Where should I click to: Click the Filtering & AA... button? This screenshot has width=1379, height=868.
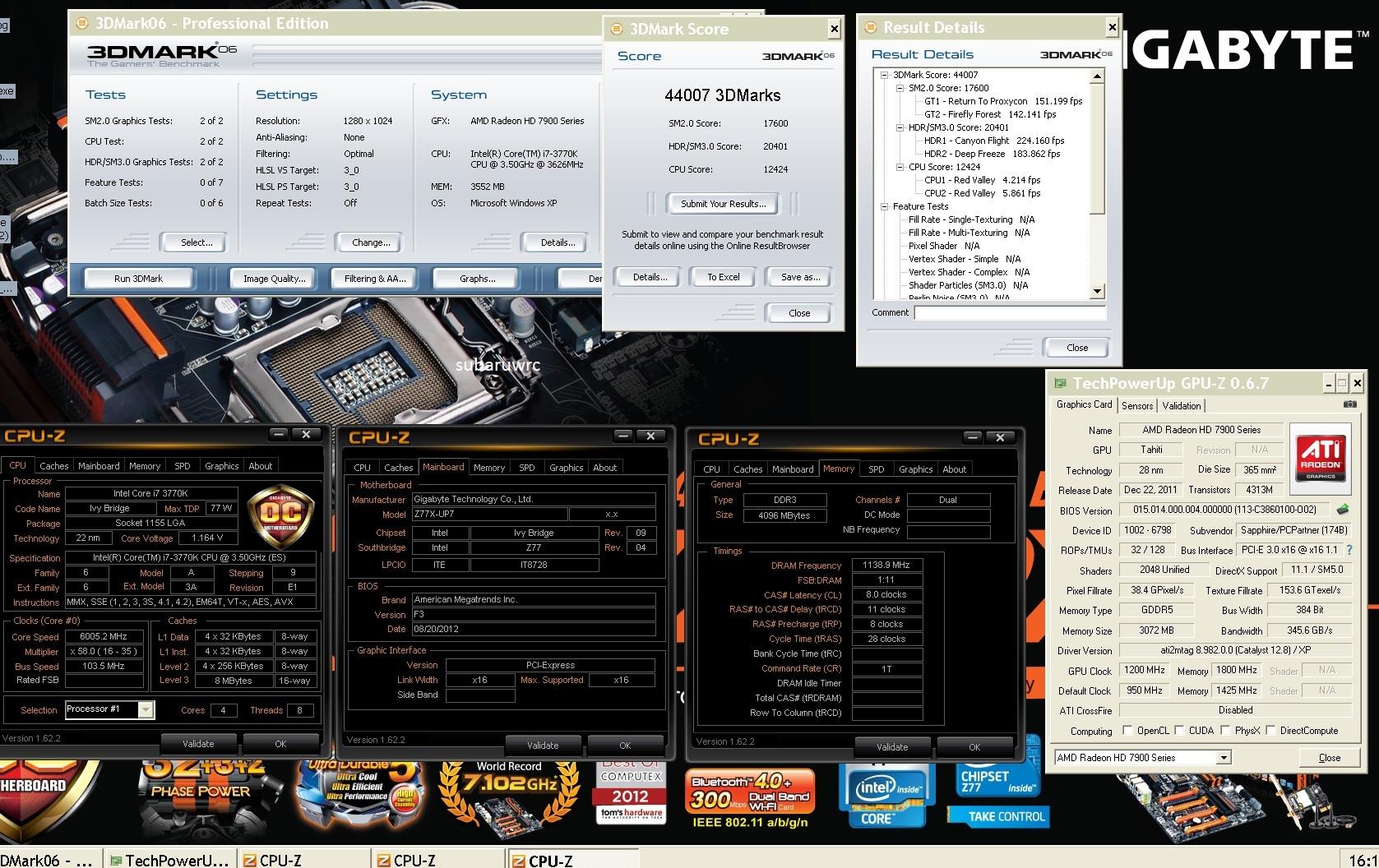coord(375,279)
